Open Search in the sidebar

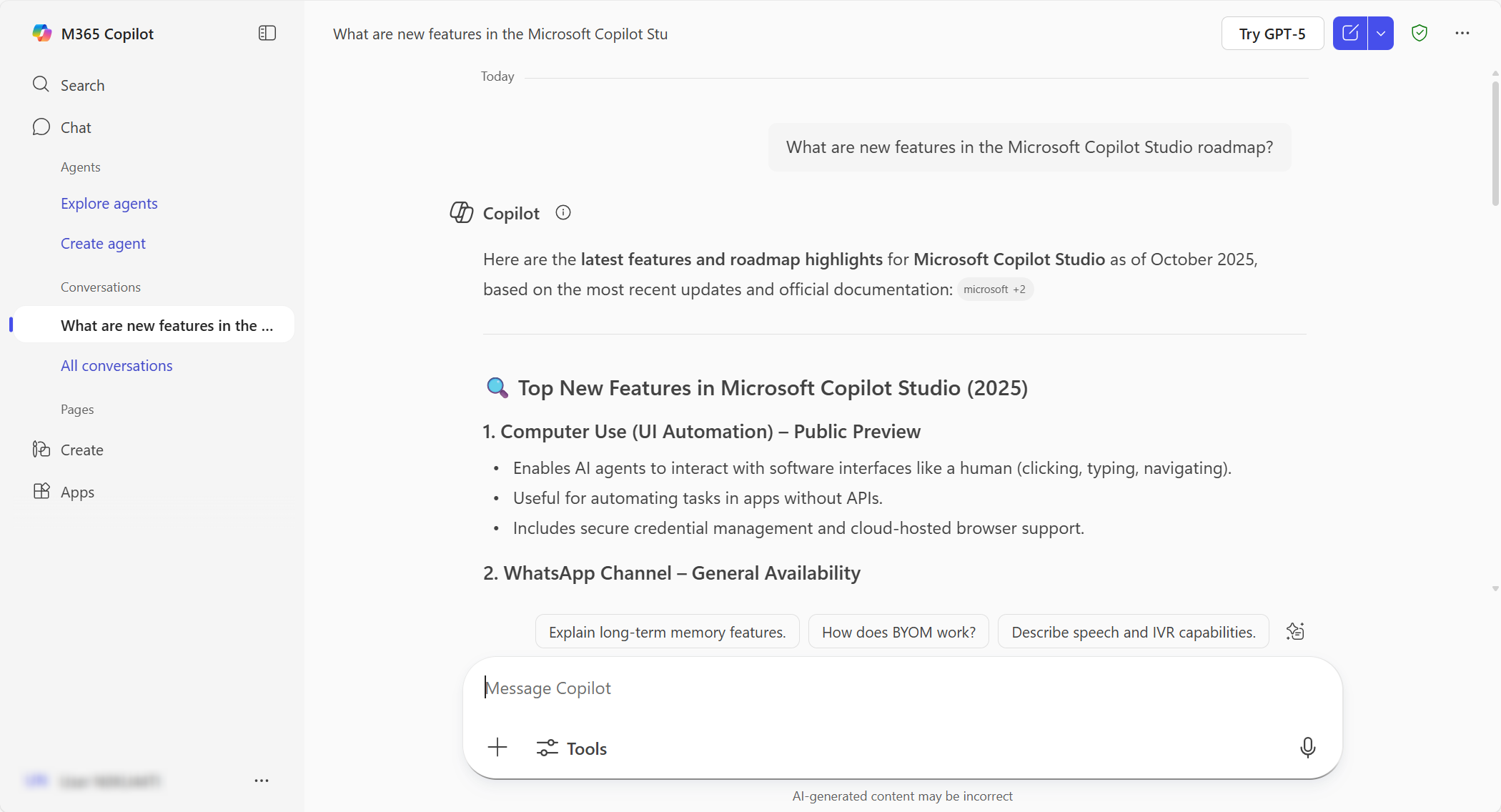click(x=82, y=85)
